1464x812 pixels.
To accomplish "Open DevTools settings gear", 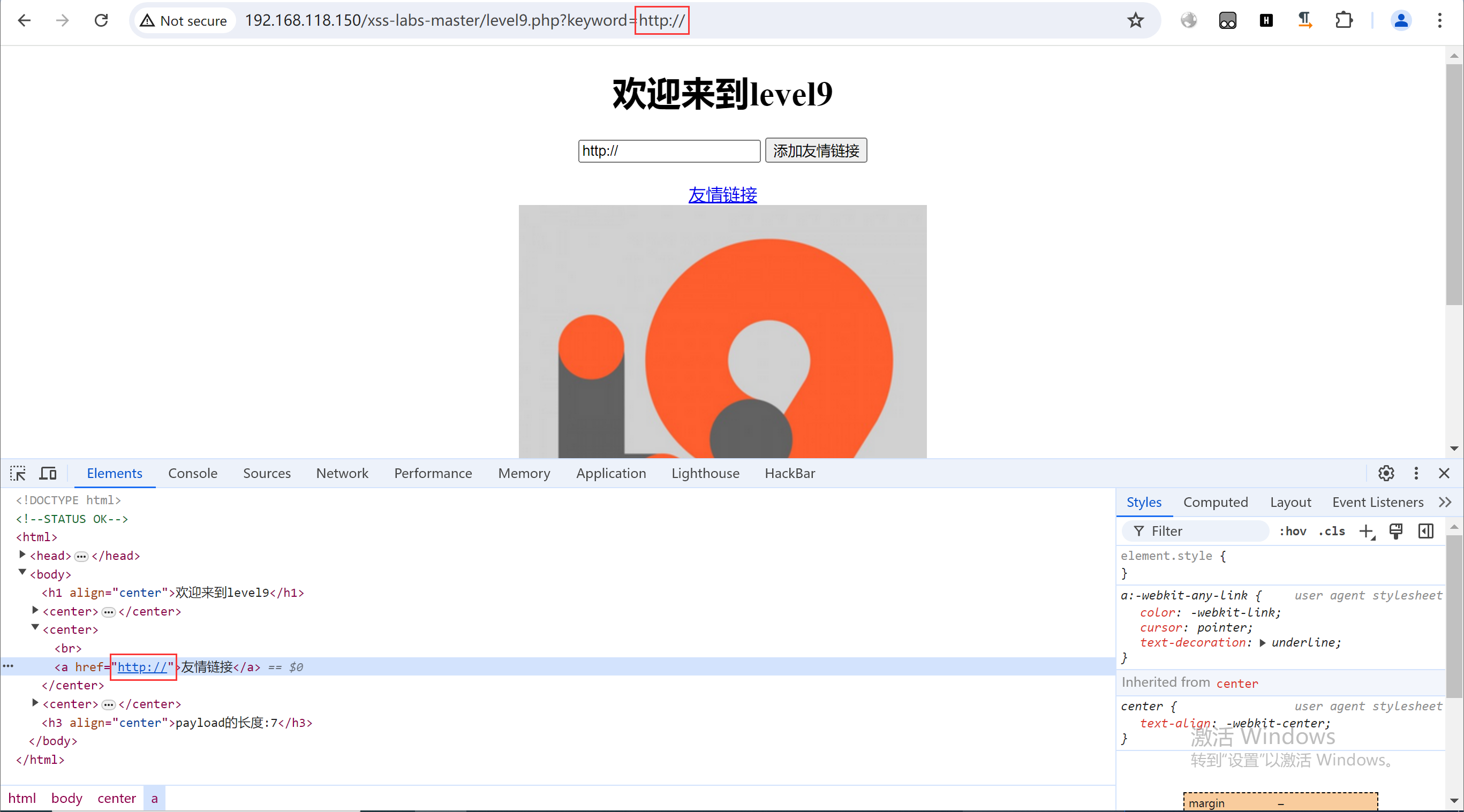I will coord(1386,473).
